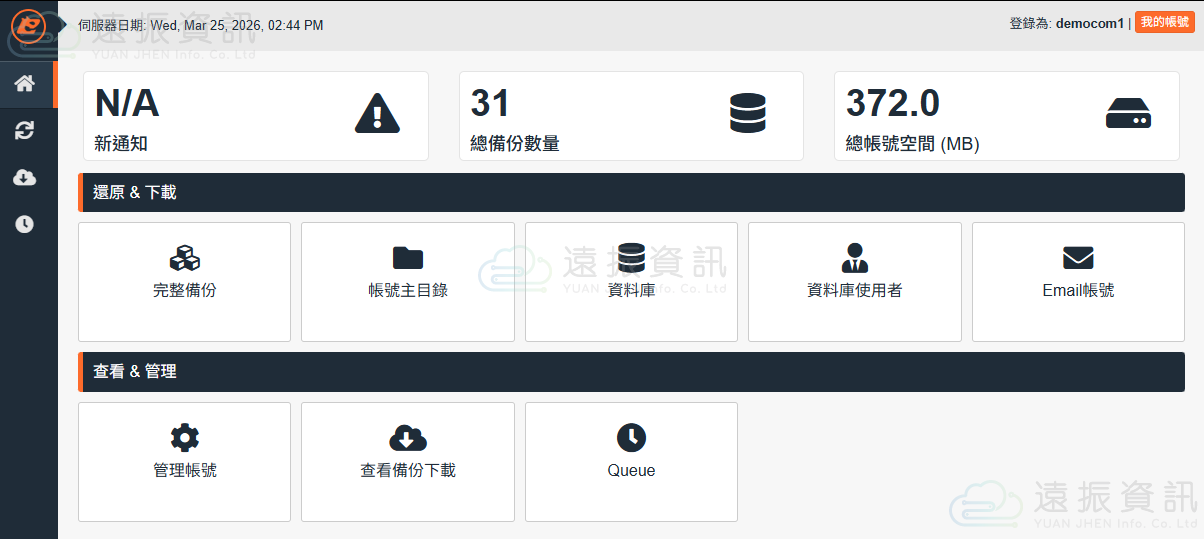Open the 管理帳號 manage account tile
This screenshot has width=1204, height=539.
[x=184, y=461]
